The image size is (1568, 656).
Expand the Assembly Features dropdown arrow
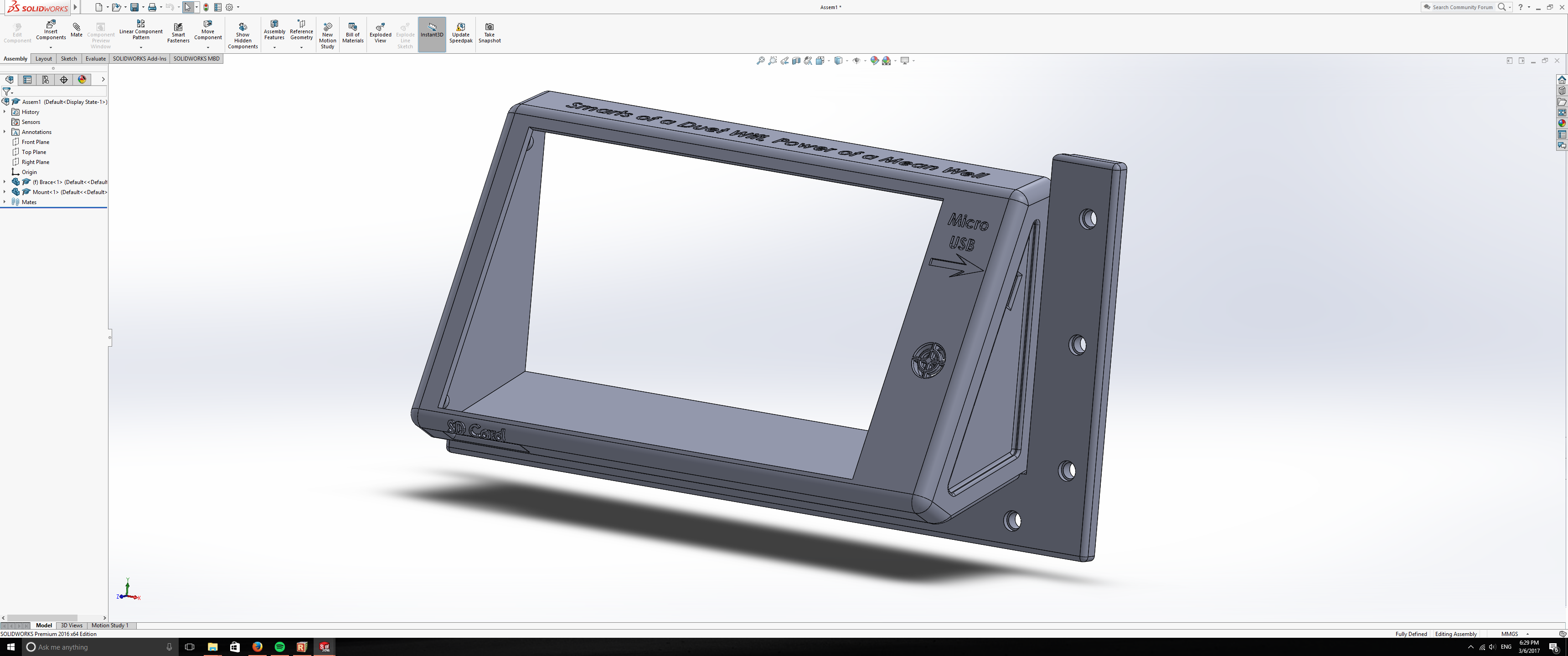[274, 47]
